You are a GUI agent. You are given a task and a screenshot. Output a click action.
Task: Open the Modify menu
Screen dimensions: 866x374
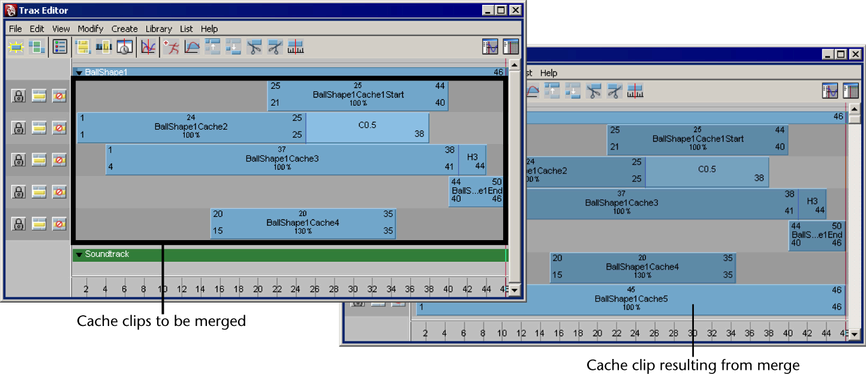(91, 29)
